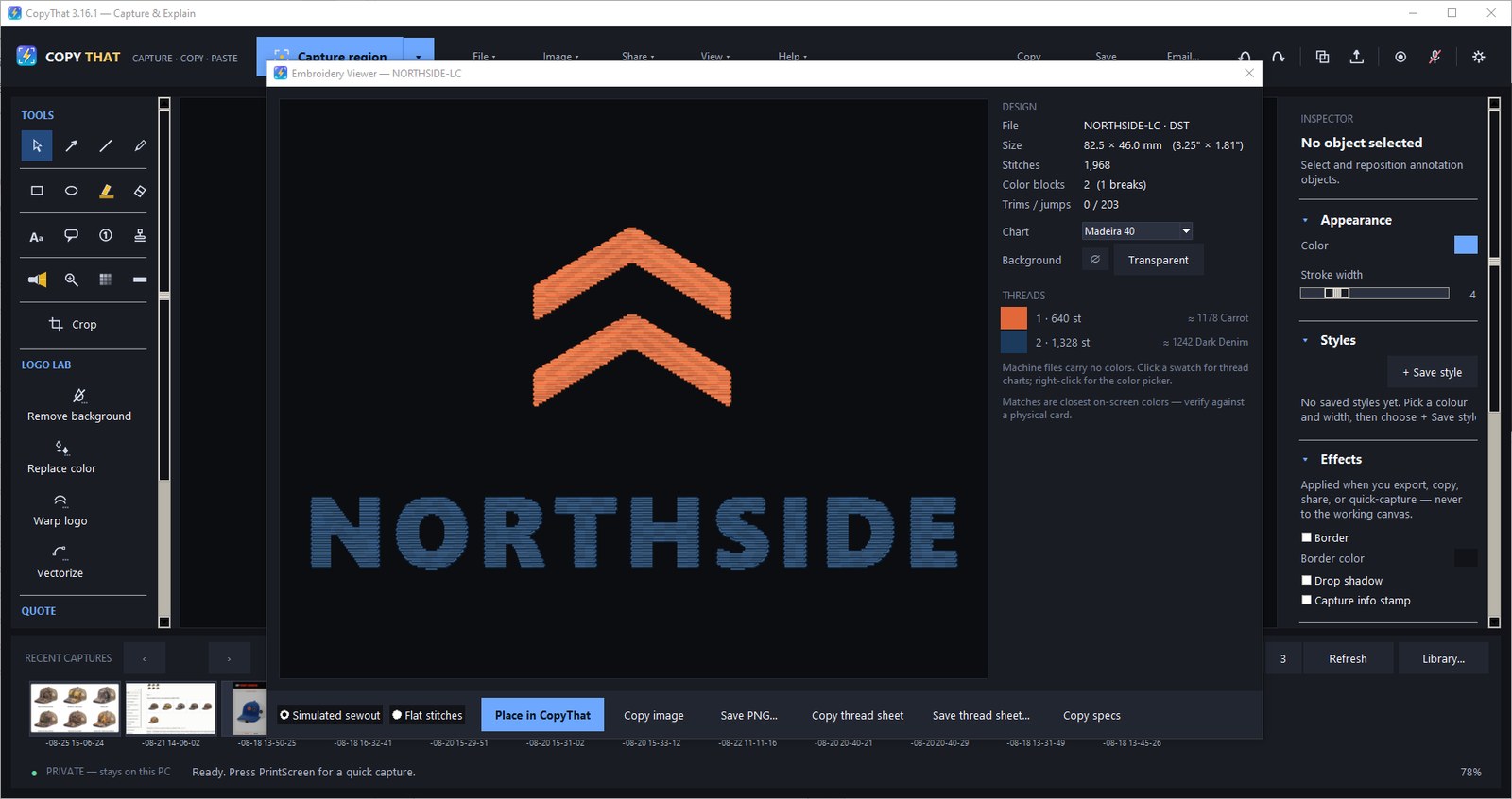Viewport: 1512px width, 799px height.
Task: Collapse the Effects section
Action: (x=1305, y=459)
